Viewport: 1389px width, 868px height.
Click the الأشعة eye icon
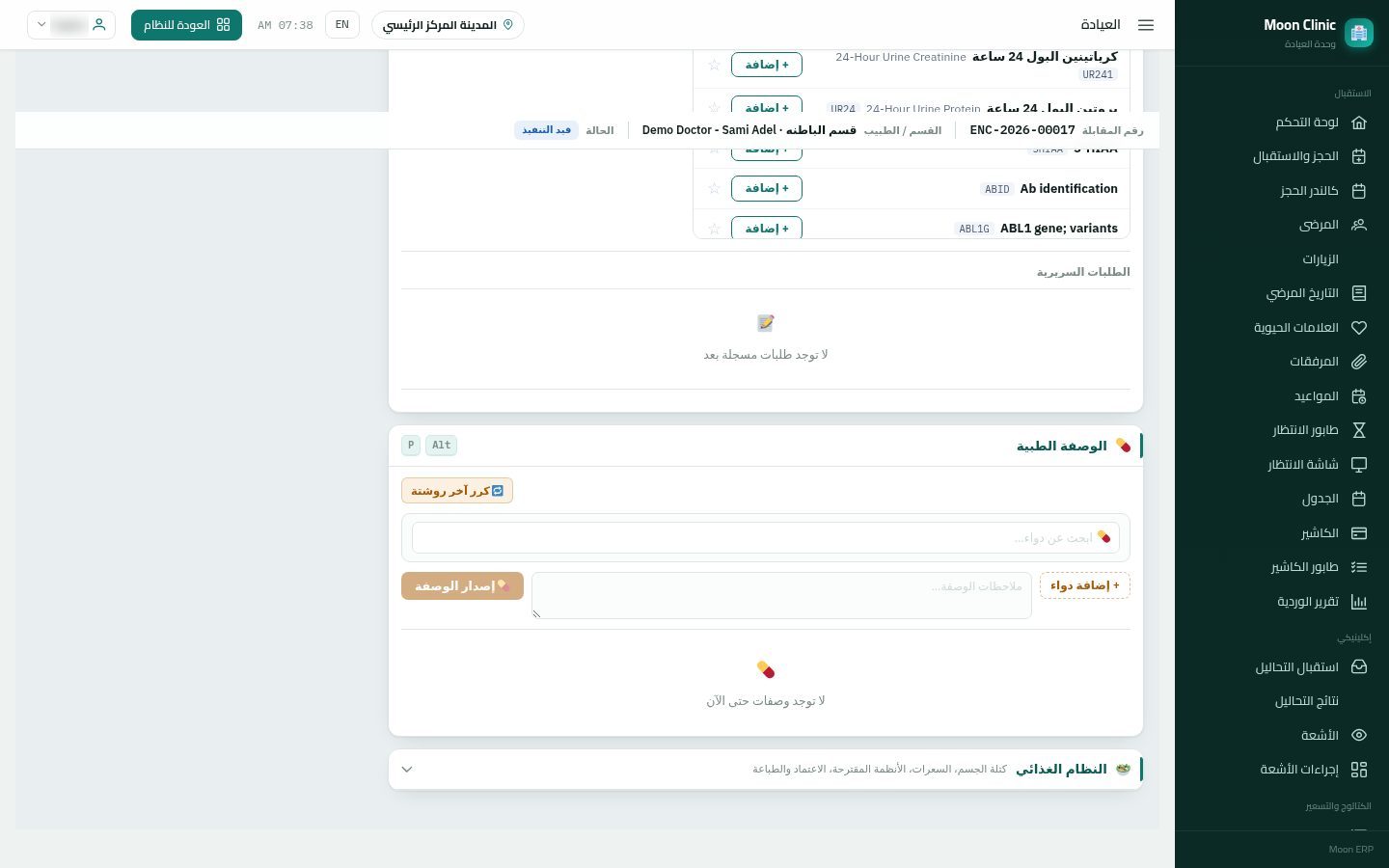pyautogui.click(x=1359, y=735)
